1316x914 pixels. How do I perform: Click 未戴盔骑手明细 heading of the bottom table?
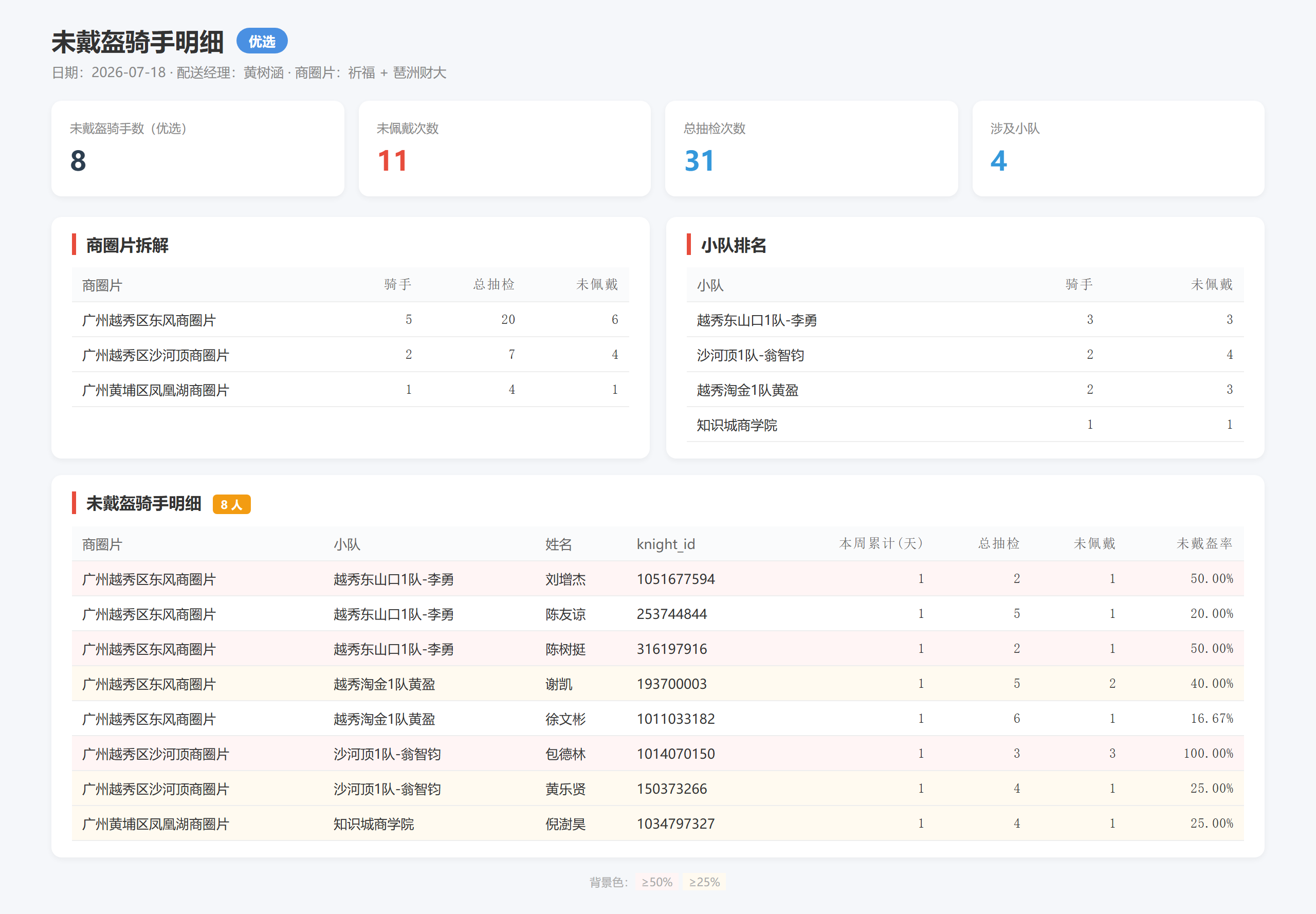click(x=144, y=503)
